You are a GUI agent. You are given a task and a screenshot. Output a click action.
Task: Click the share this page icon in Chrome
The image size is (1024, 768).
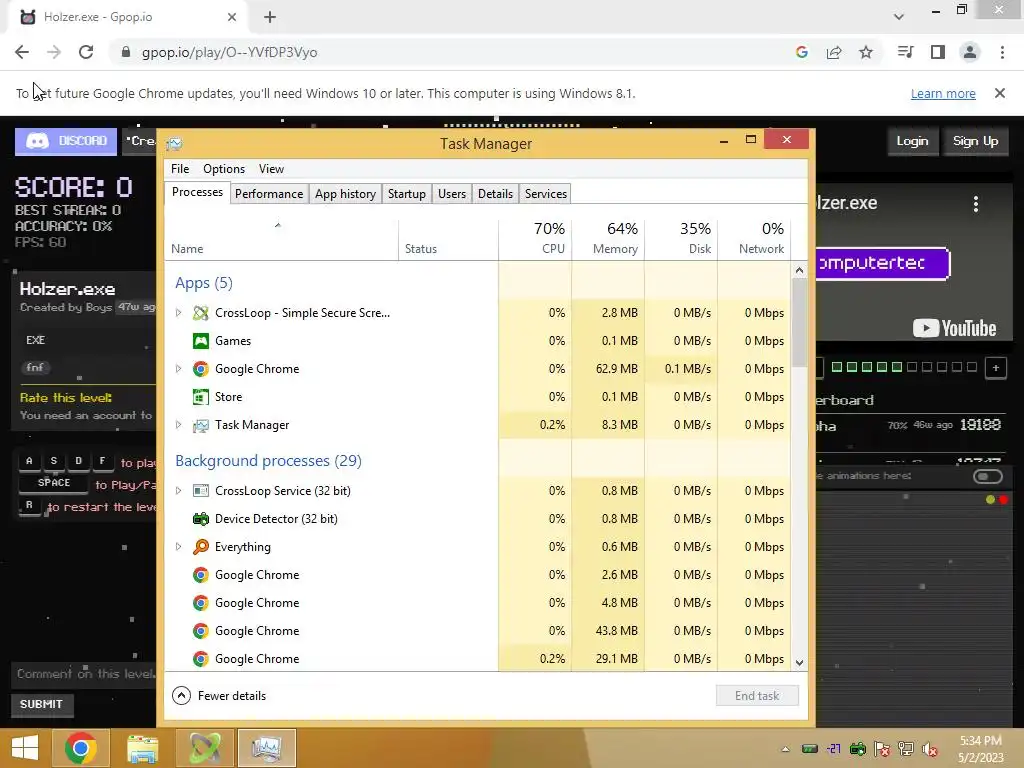pyautogui.click(x=834, y=52)
